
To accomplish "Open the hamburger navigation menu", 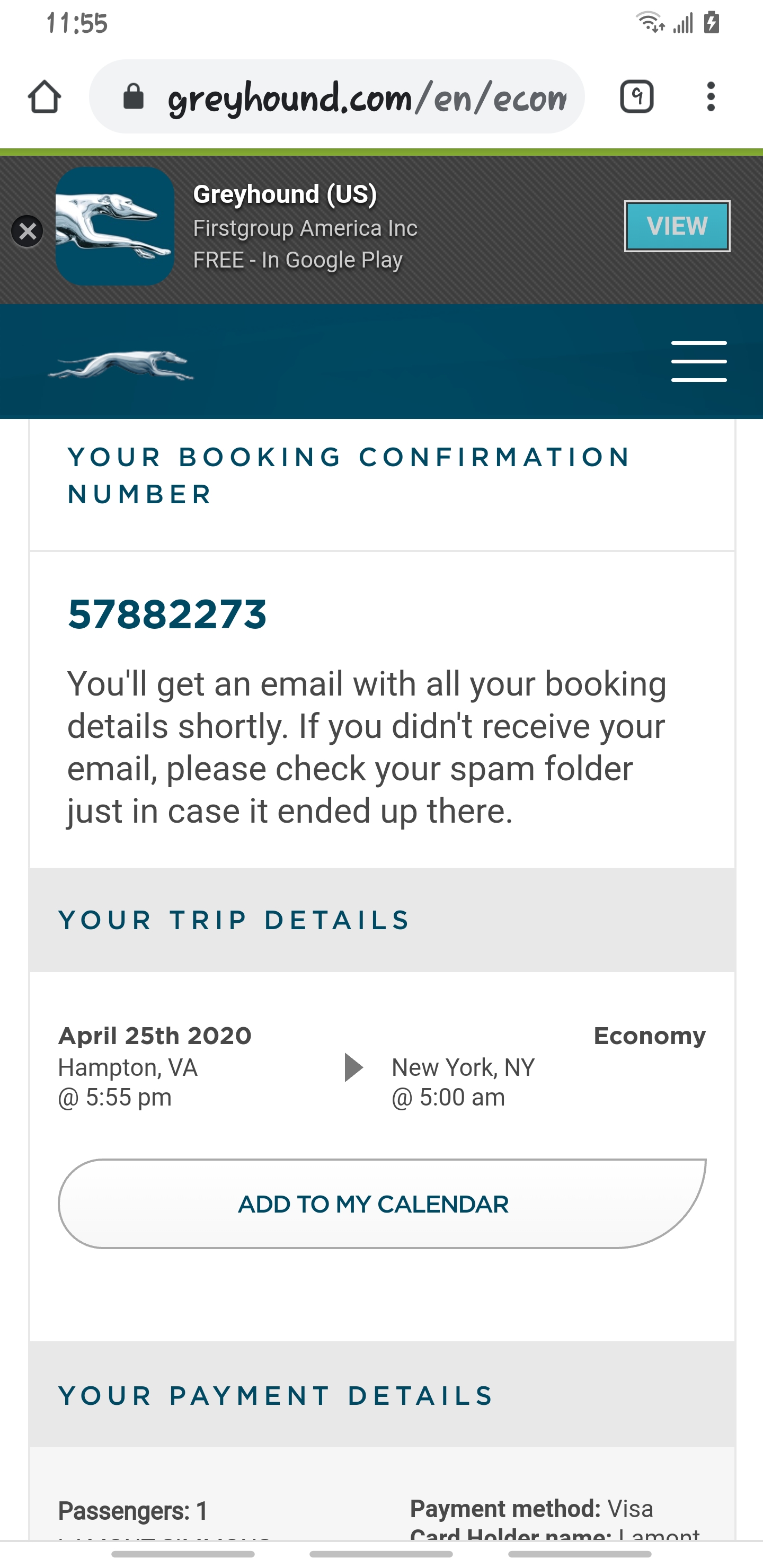I will point(698,362).
